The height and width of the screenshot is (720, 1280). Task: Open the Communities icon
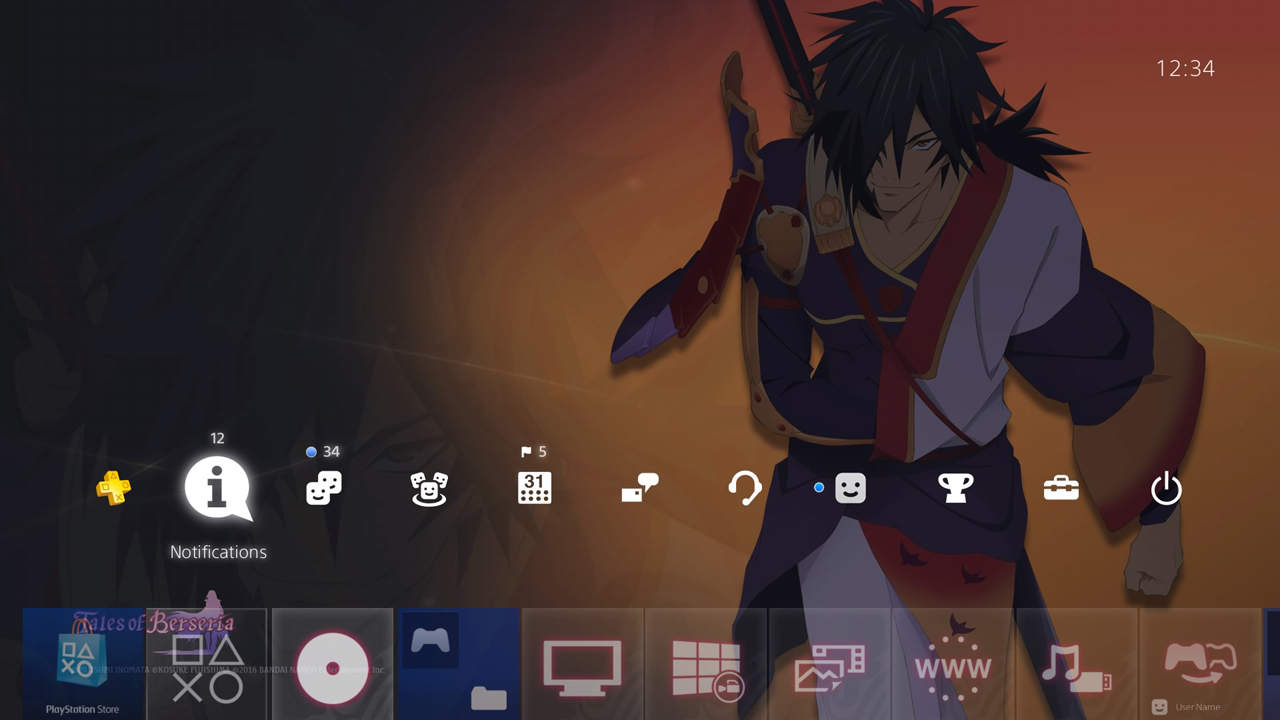[429, 488]
